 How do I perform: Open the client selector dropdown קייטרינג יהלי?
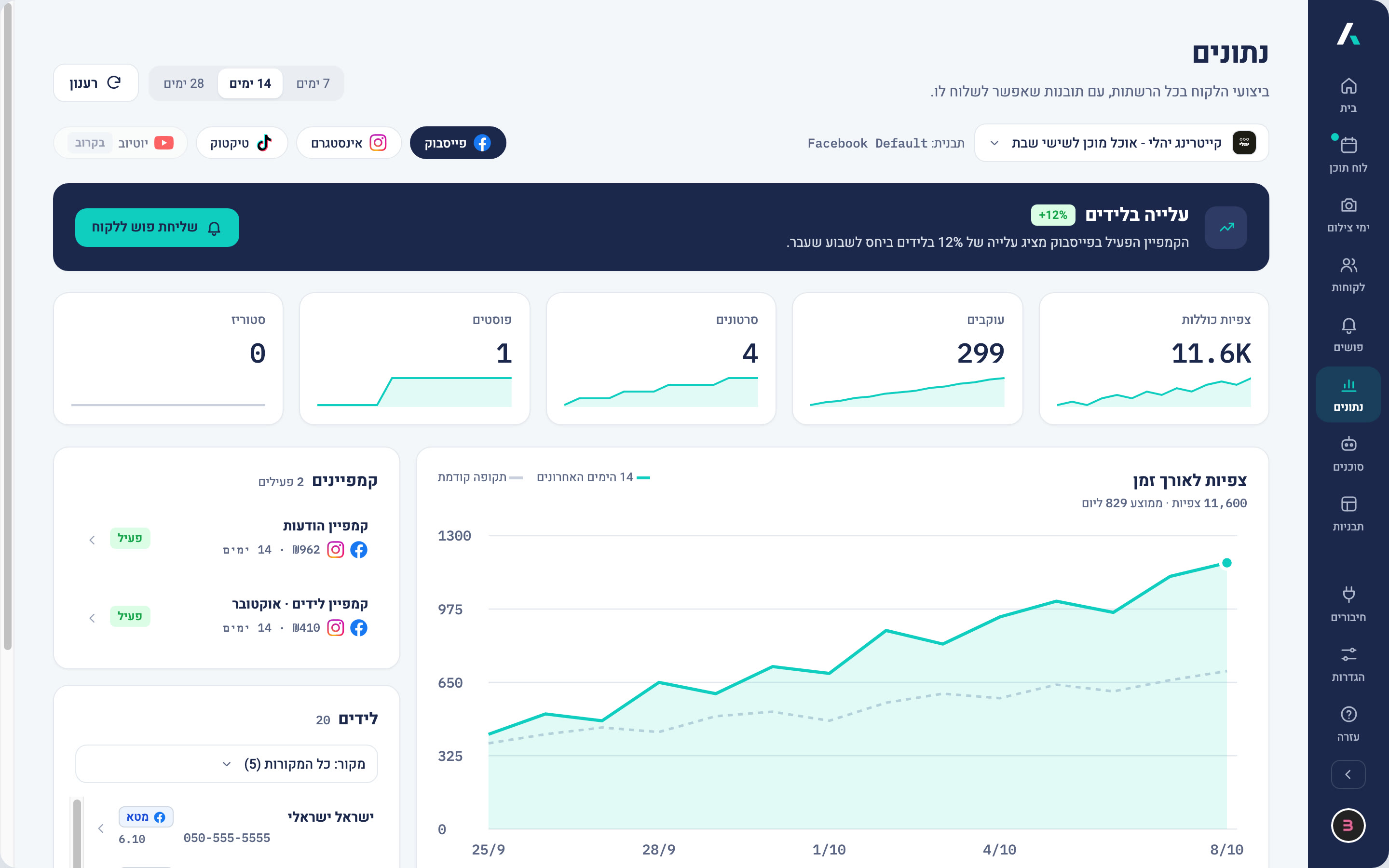[1121, 143]
